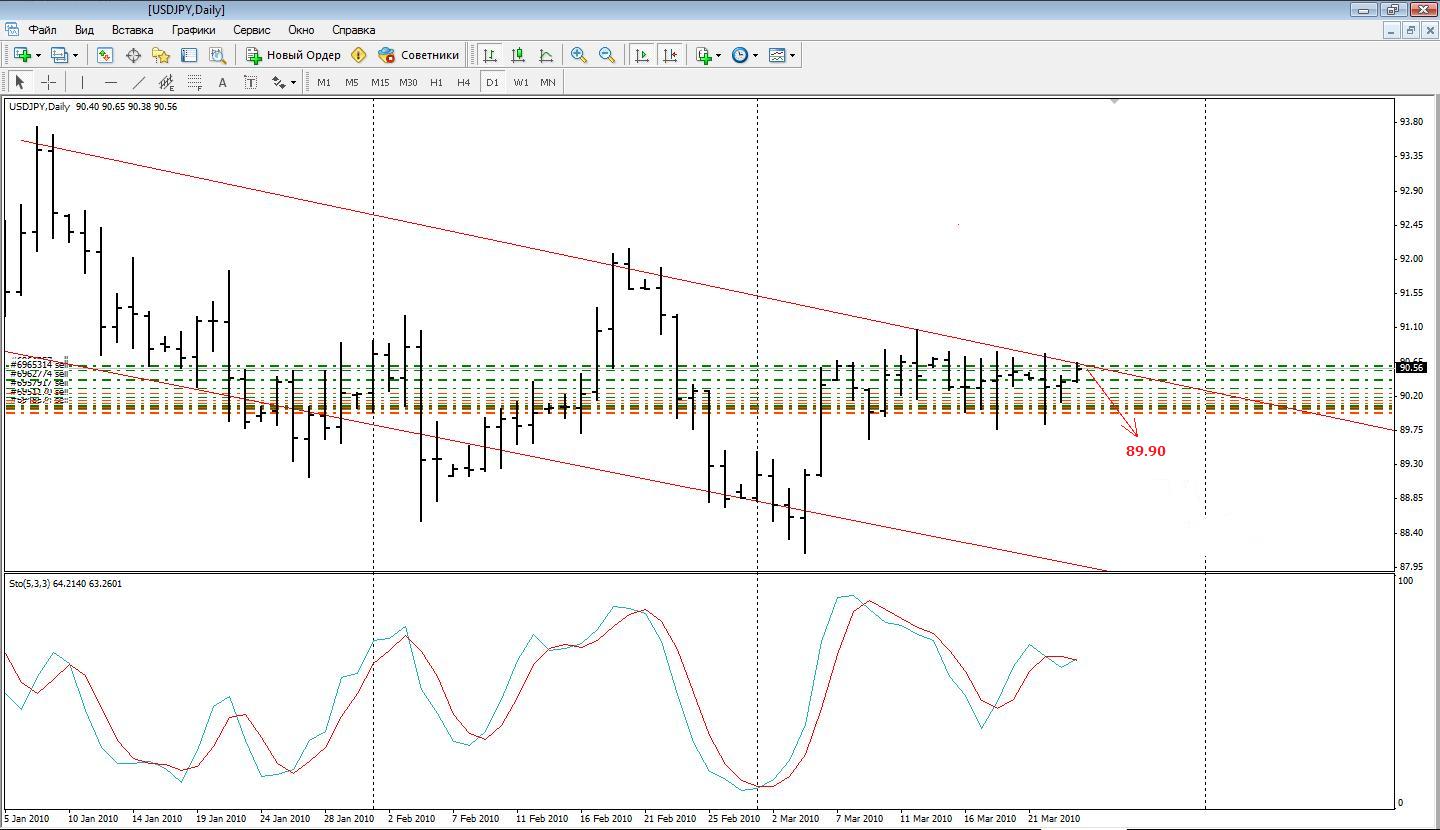Image resolution: width=1440 pixels, height=830 pixels.
Task: Select the Arrows drawing tool
Action: pyautogui.click(x=278, y=82)
